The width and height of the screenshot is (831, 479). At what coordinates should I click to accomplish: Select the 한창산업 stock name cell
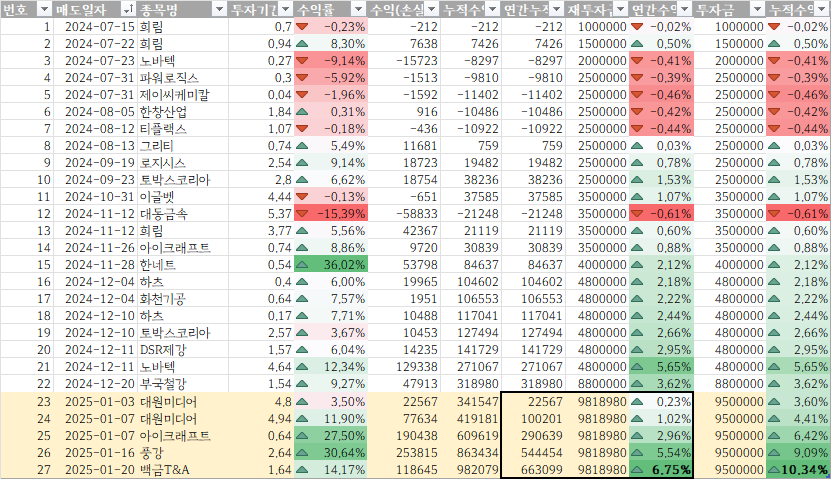183,112
